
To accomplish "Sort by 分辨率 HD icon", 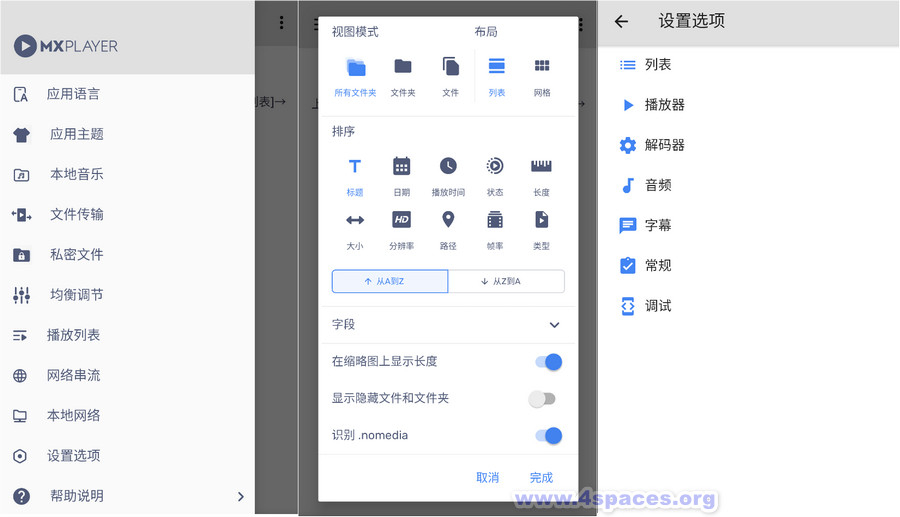I will pyautogui.click(x=401, y=220).
